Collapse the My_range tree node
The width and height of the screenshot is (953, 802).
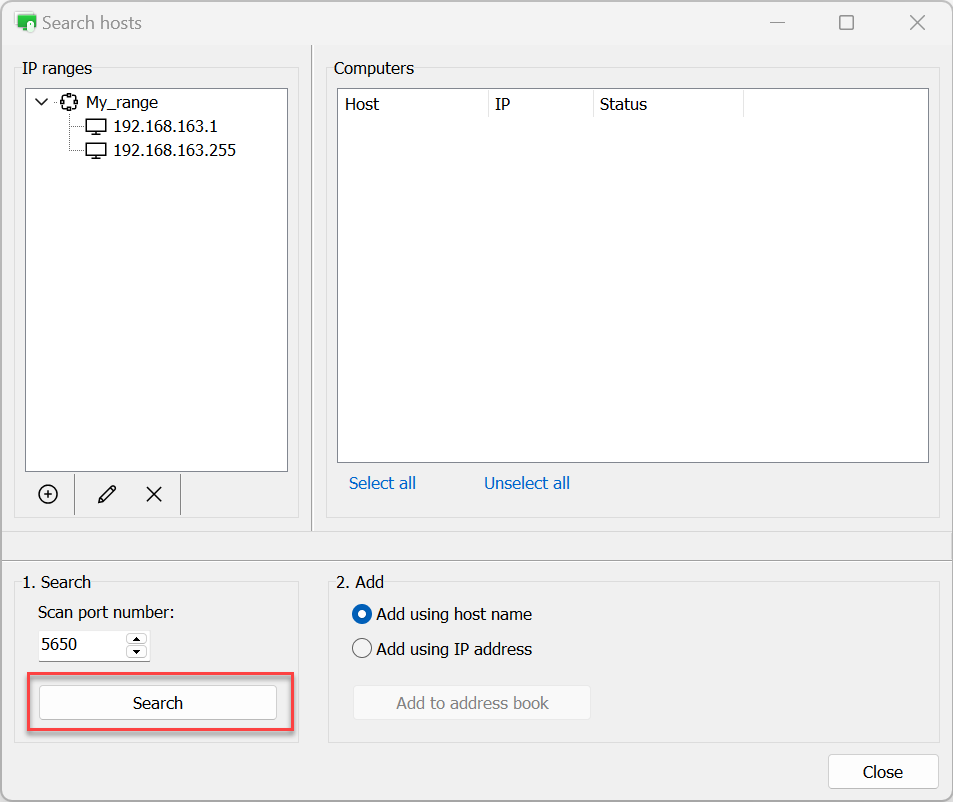tap(41, 102)
